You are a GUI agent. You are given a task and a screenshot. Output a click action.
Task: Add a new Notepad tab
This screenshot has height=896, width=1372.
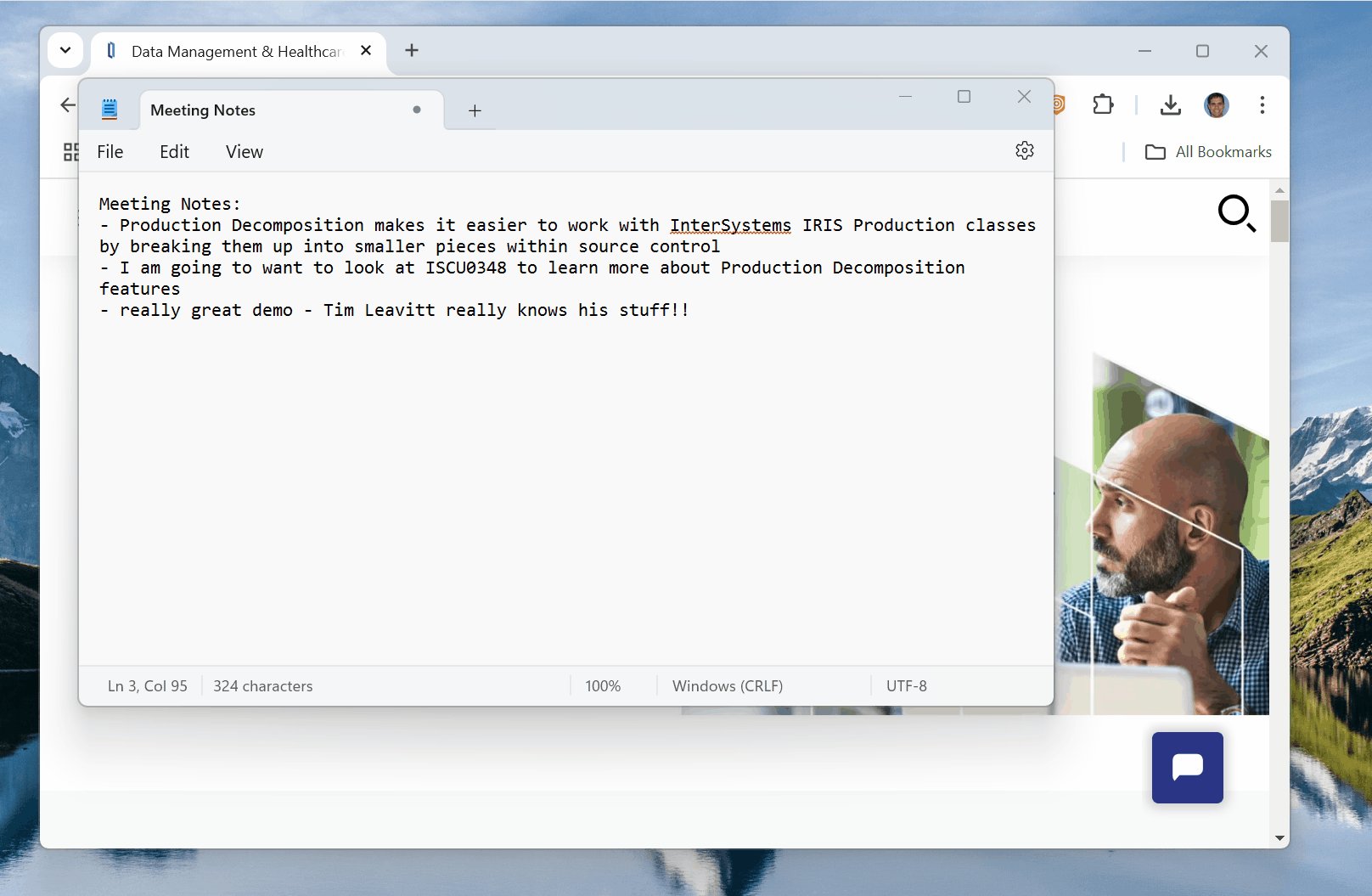(x=475, y=110)
